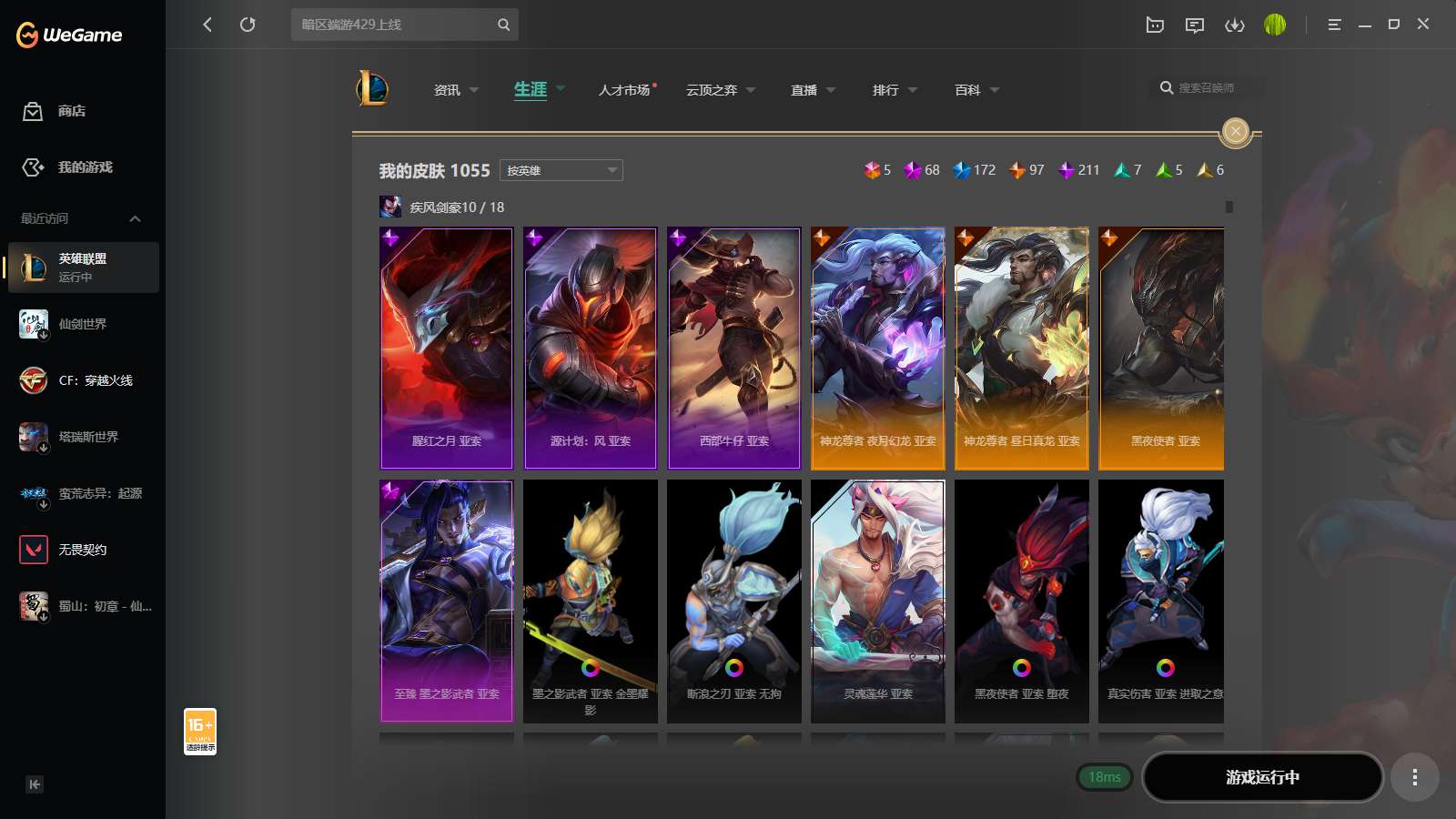
Task: Click the 游戏运行中 button
Action: [1263, 777]
